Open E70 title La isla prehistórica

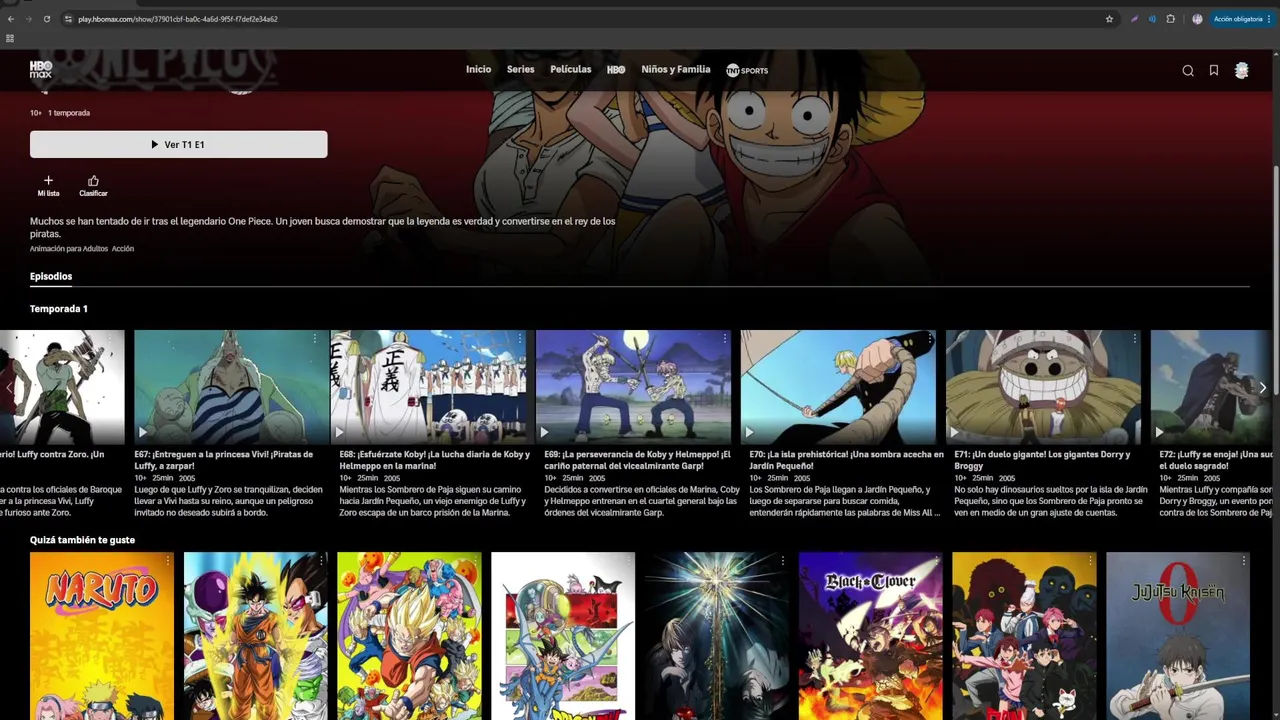click(846, 460)
